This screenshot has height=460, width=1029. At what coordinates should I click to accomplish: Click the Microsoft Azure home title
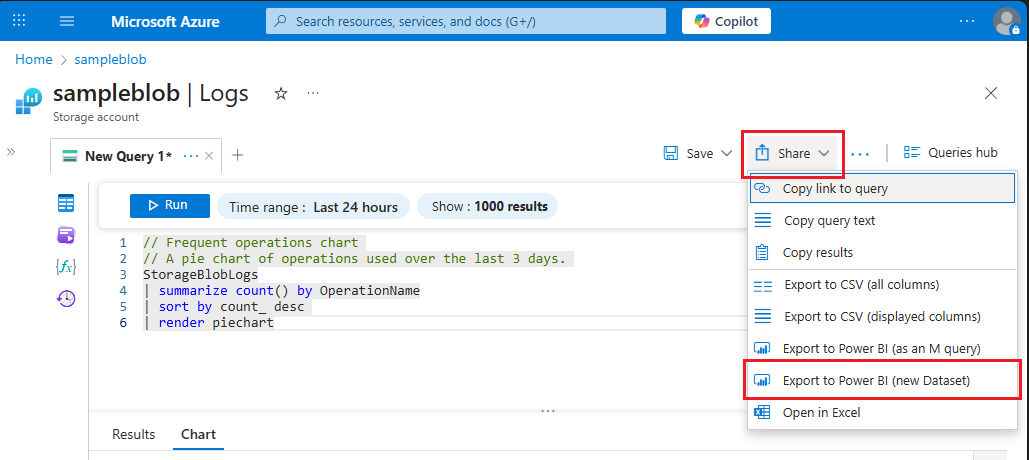[165, 21]
